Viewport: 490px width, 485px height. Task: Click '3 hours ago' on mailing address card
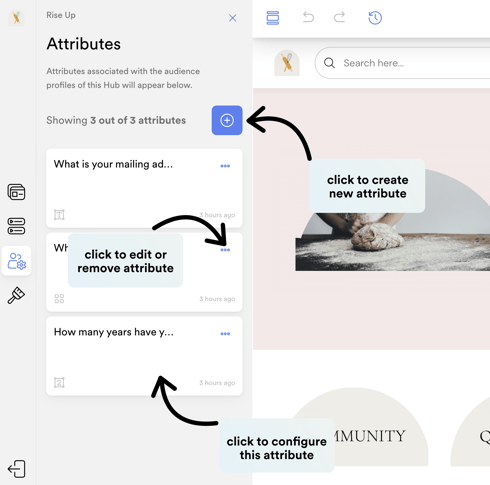pyautogui.click(x=217, y=215)
